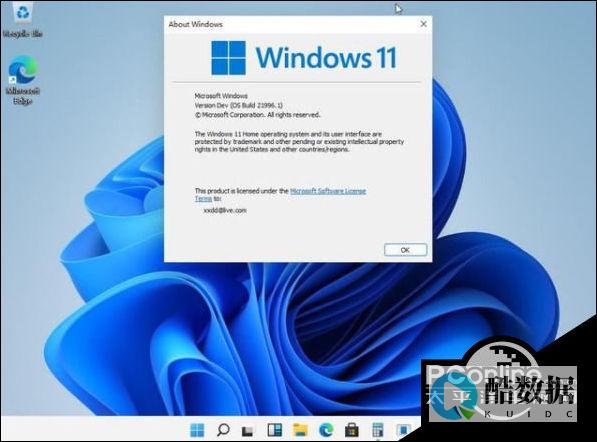Viewport: 597px width, 442px height.
Task: Launch File Explorer from the taskbar
Action: 300,430
